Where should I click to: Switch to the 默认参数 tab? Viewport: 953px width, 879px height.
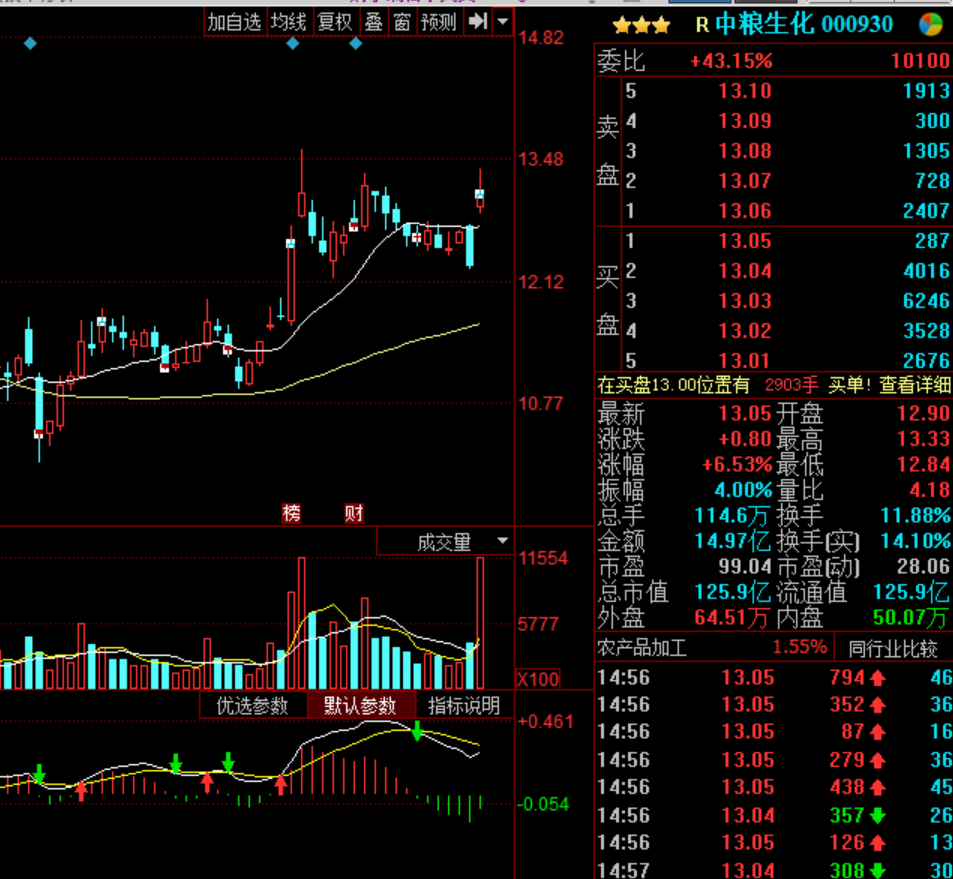tap(360, 705)
